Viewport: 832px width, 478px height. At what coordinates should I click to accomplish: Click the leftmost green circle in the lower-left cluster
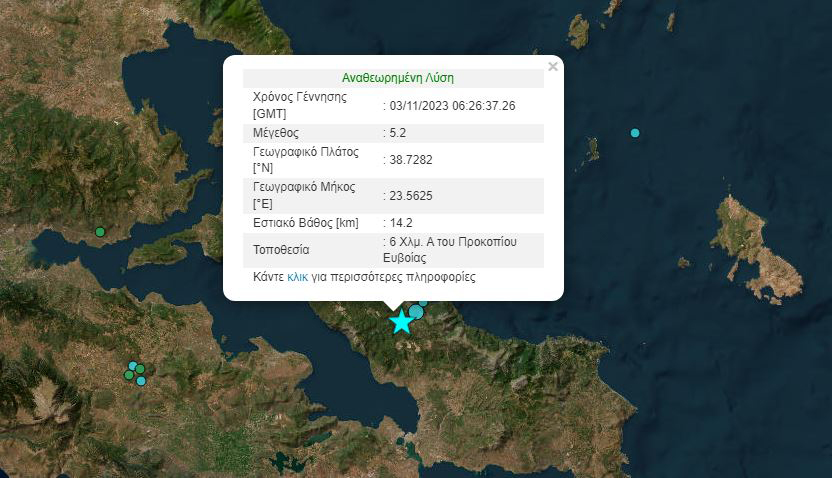(129, 375)
